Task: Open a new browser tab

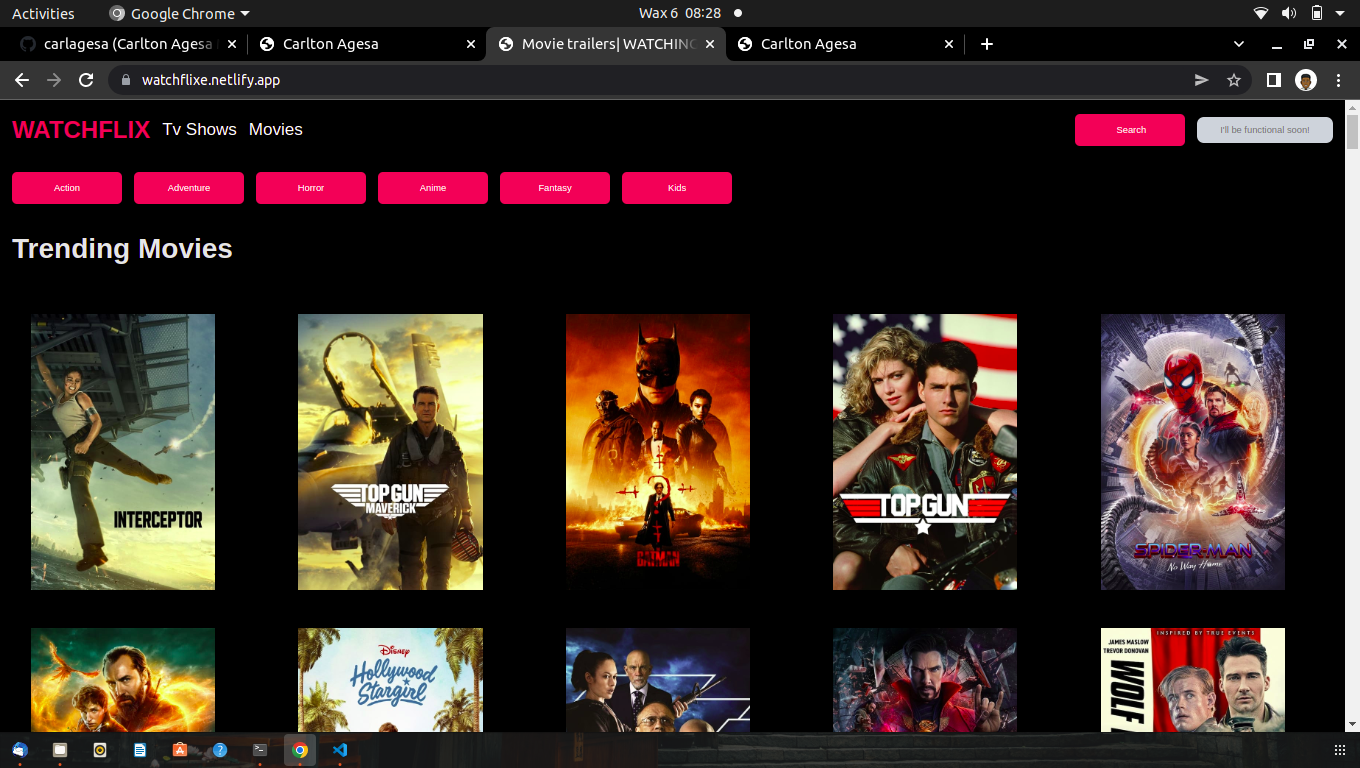Action: coord(987,44)
